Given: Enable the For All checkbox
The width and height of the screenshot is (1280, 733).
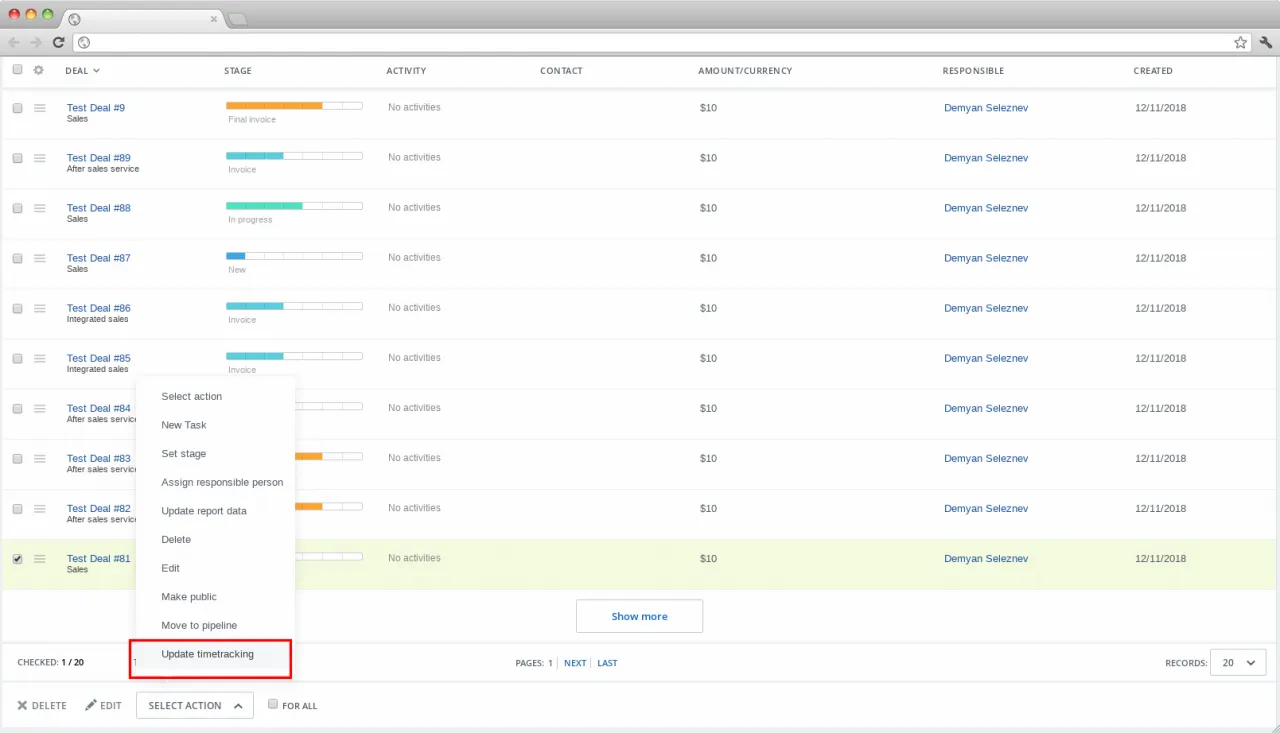Looking at the screenshot, I should point(273,704).
